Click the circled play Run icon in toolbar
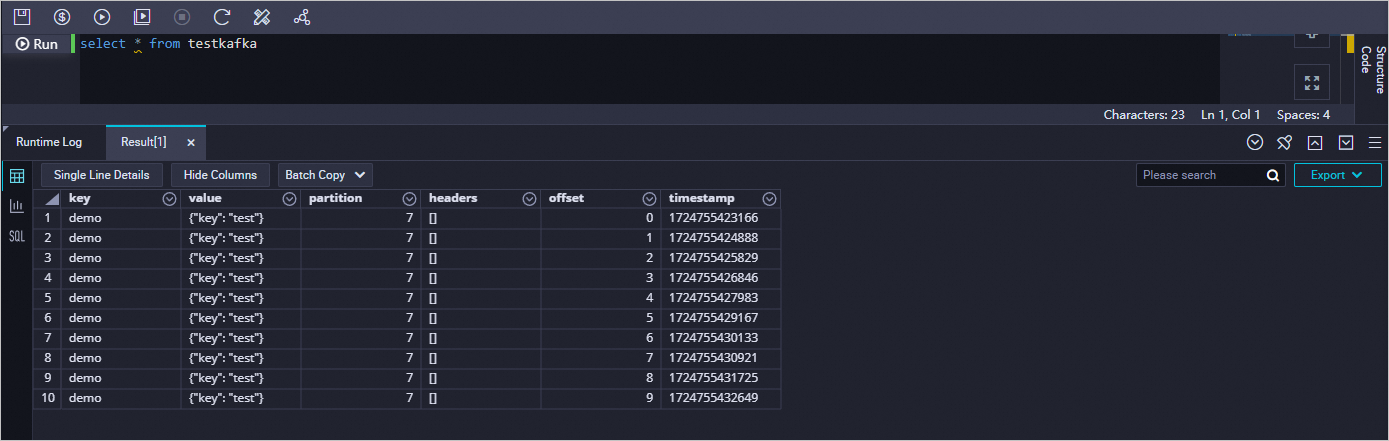1389x441 pixels. [x=102, y=16]
